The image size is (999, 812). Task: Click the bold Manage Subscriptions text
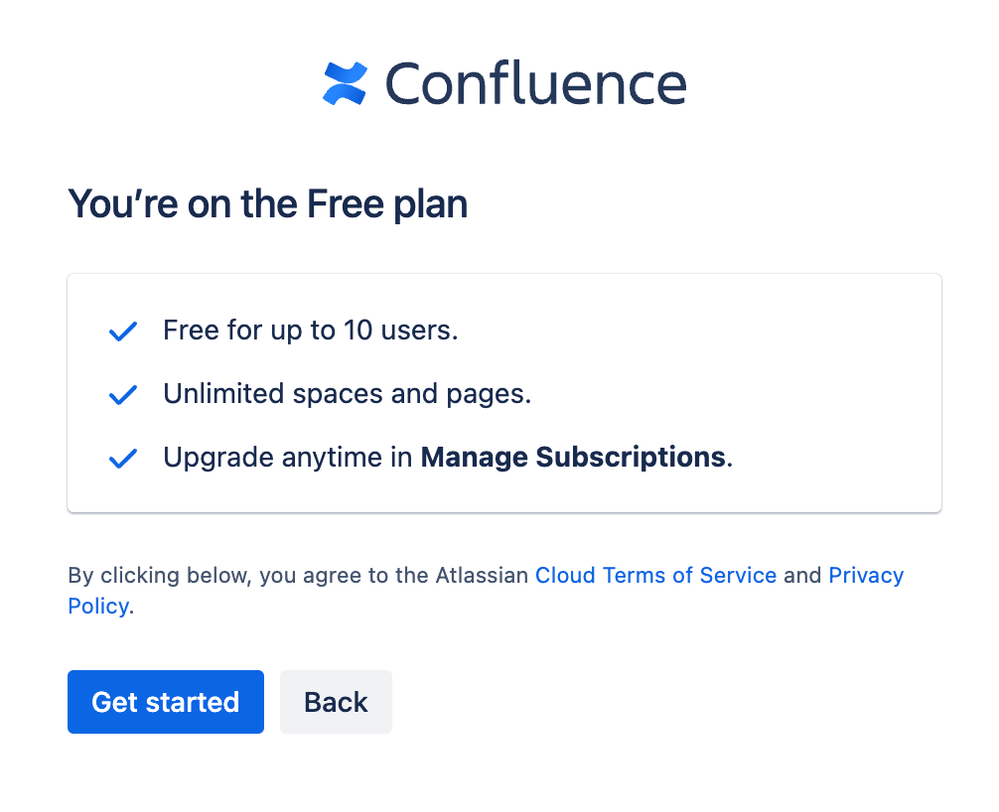click(x=572, y=458)
